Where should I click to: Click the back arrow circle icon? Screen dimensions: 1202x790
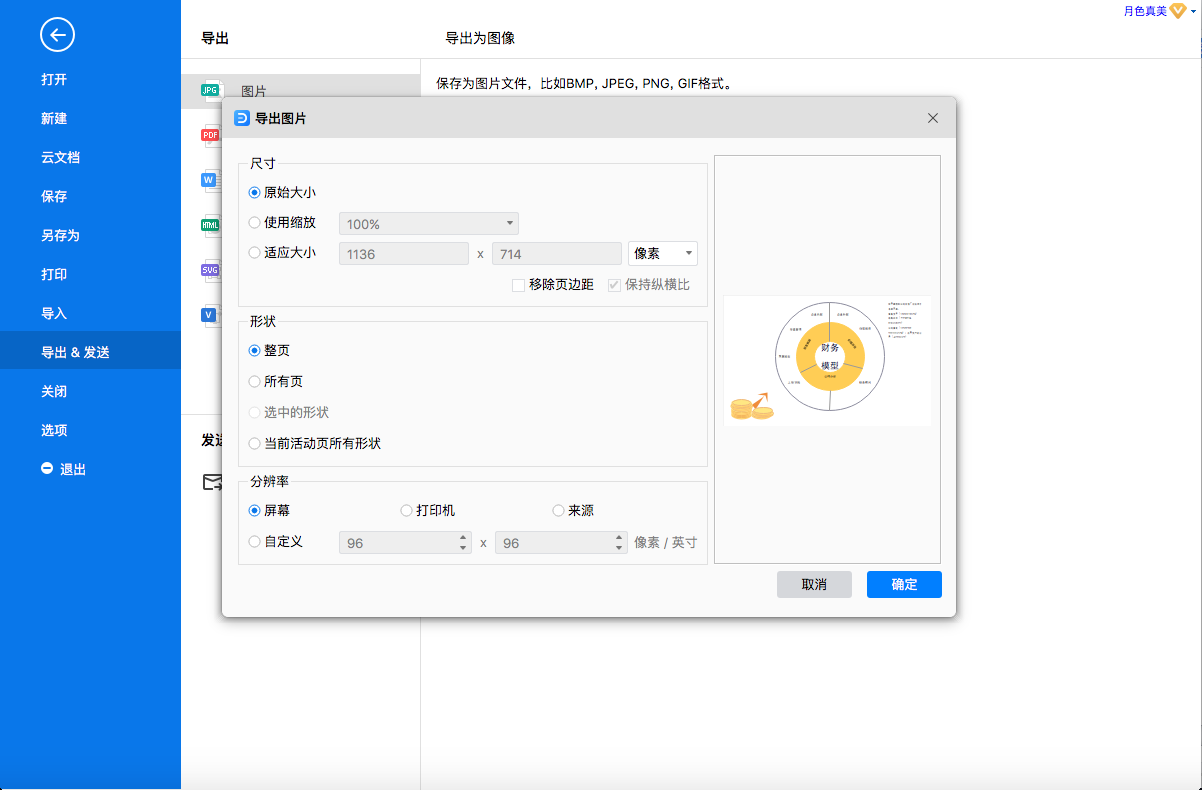[57, 36]
